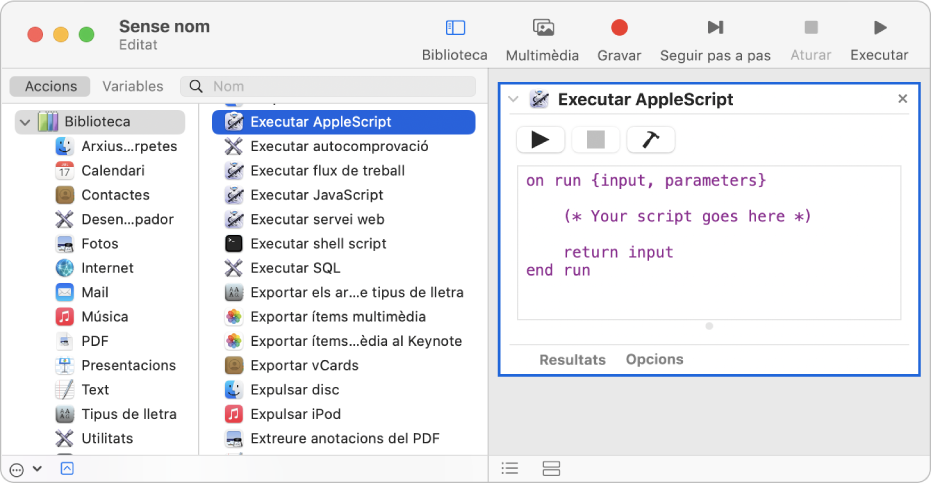This screenshot has height=484, width=931.
Task: Toggle the Biblioteca sidebar toolbar icon
Action: coord(455,29)
